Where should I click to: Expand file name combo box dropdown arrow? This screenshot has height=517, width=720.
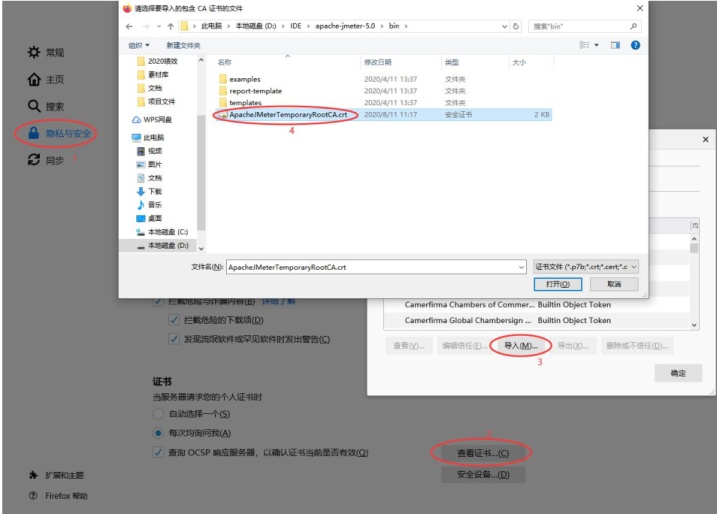(521, 267)
